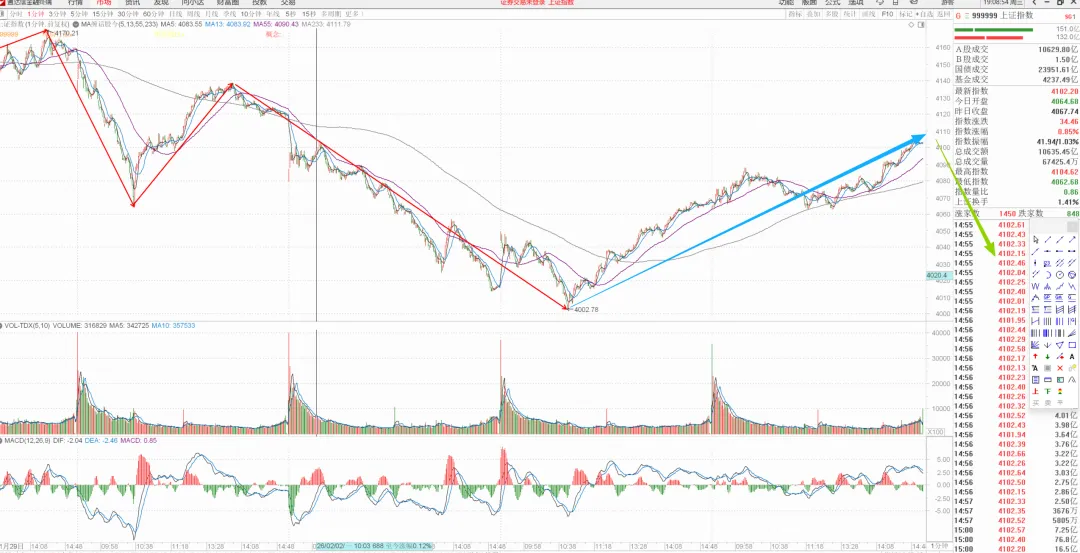Select the arrow line drawing tool
The width and height of the screenshot is (1080, 553).
coord(1072,240)
